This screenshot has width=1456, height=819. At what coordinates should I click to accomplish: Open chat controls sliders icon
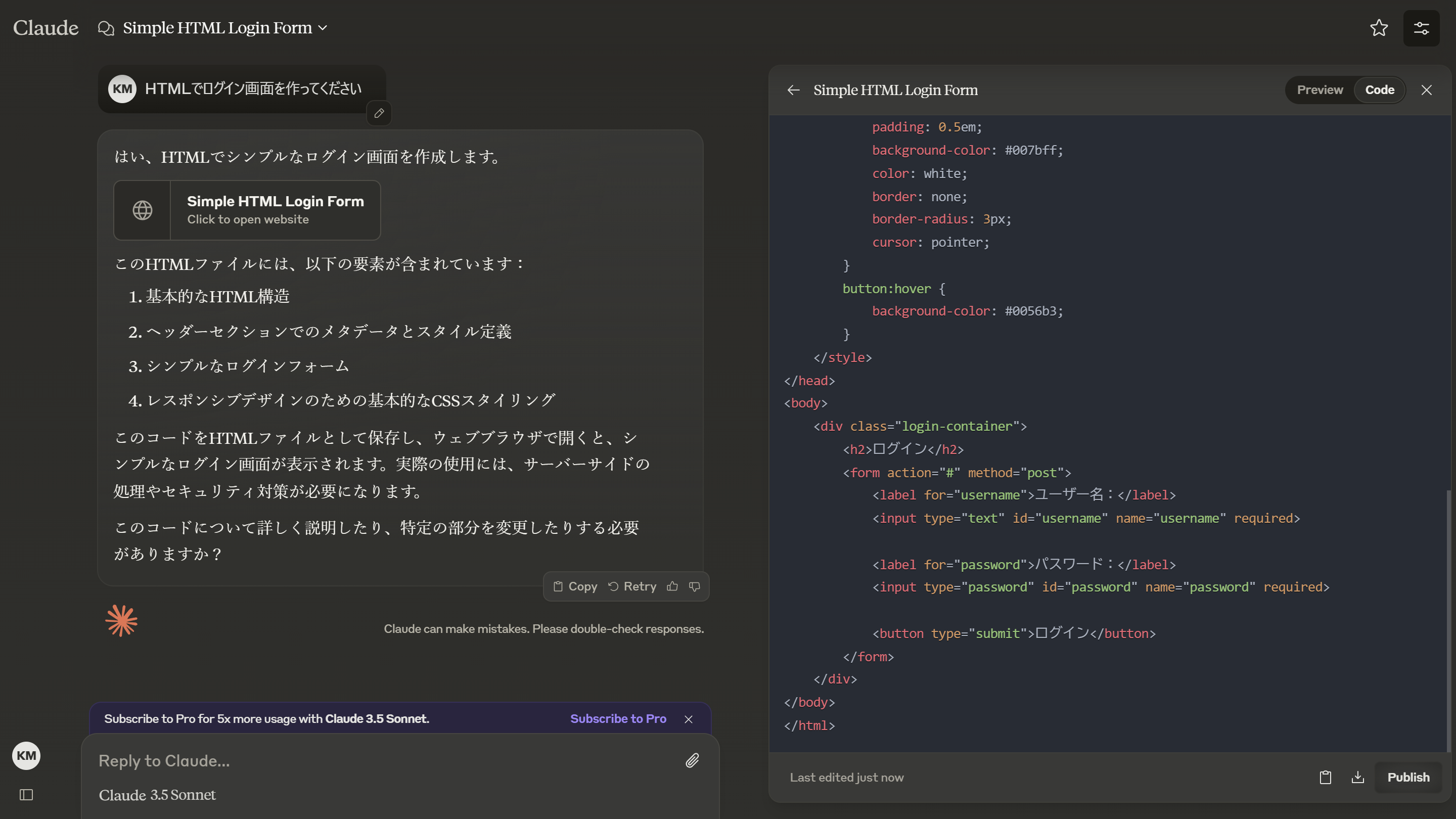tap(1421, 28)
